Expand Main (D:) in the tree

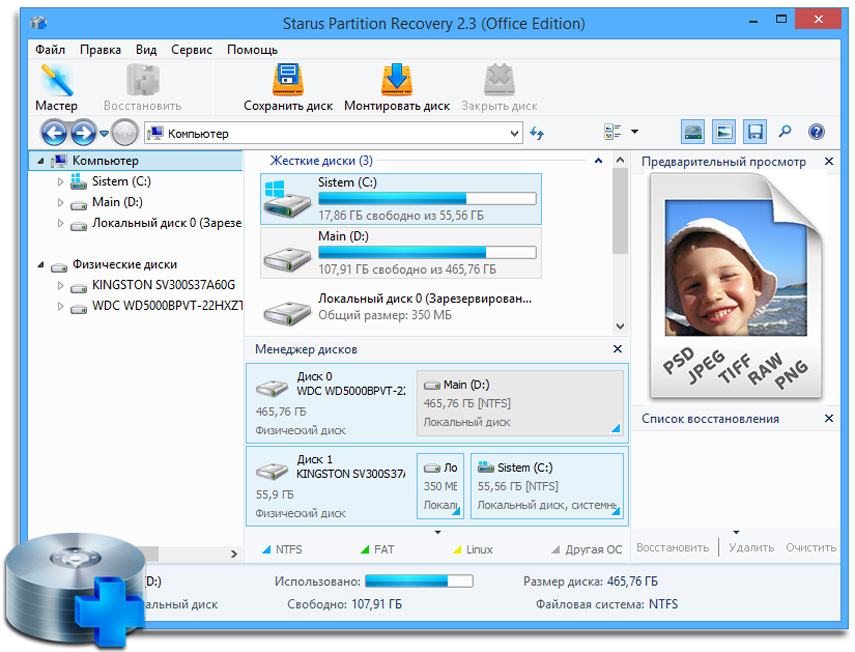60,202
